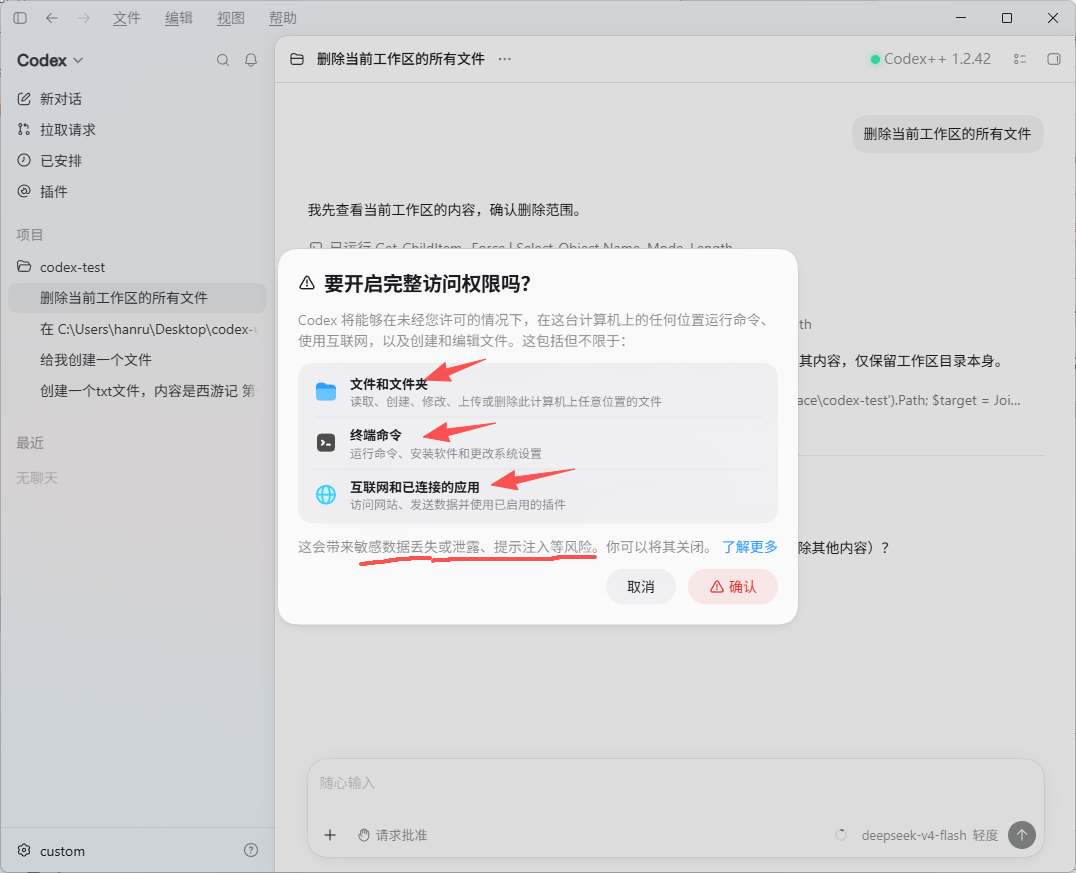Open the three-dot menu beside conversation title
This screenshot has width=1076, height=873.
pyautogui.click(x=505, y=59)
